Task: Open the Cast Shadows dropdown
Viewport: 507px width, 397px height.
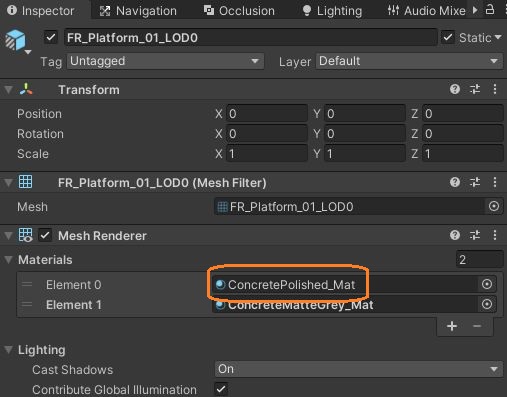Action: (x=358, y=369)
